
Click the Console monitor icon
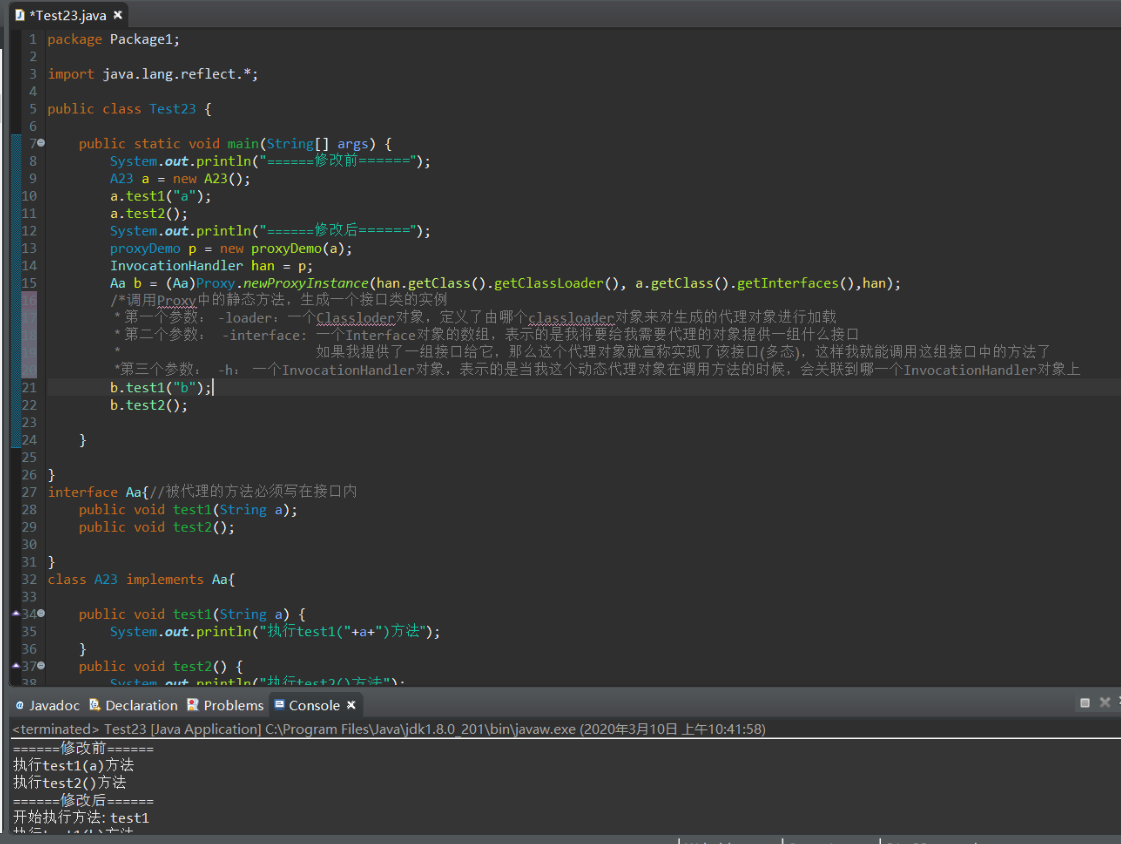[x=279, y=705]
